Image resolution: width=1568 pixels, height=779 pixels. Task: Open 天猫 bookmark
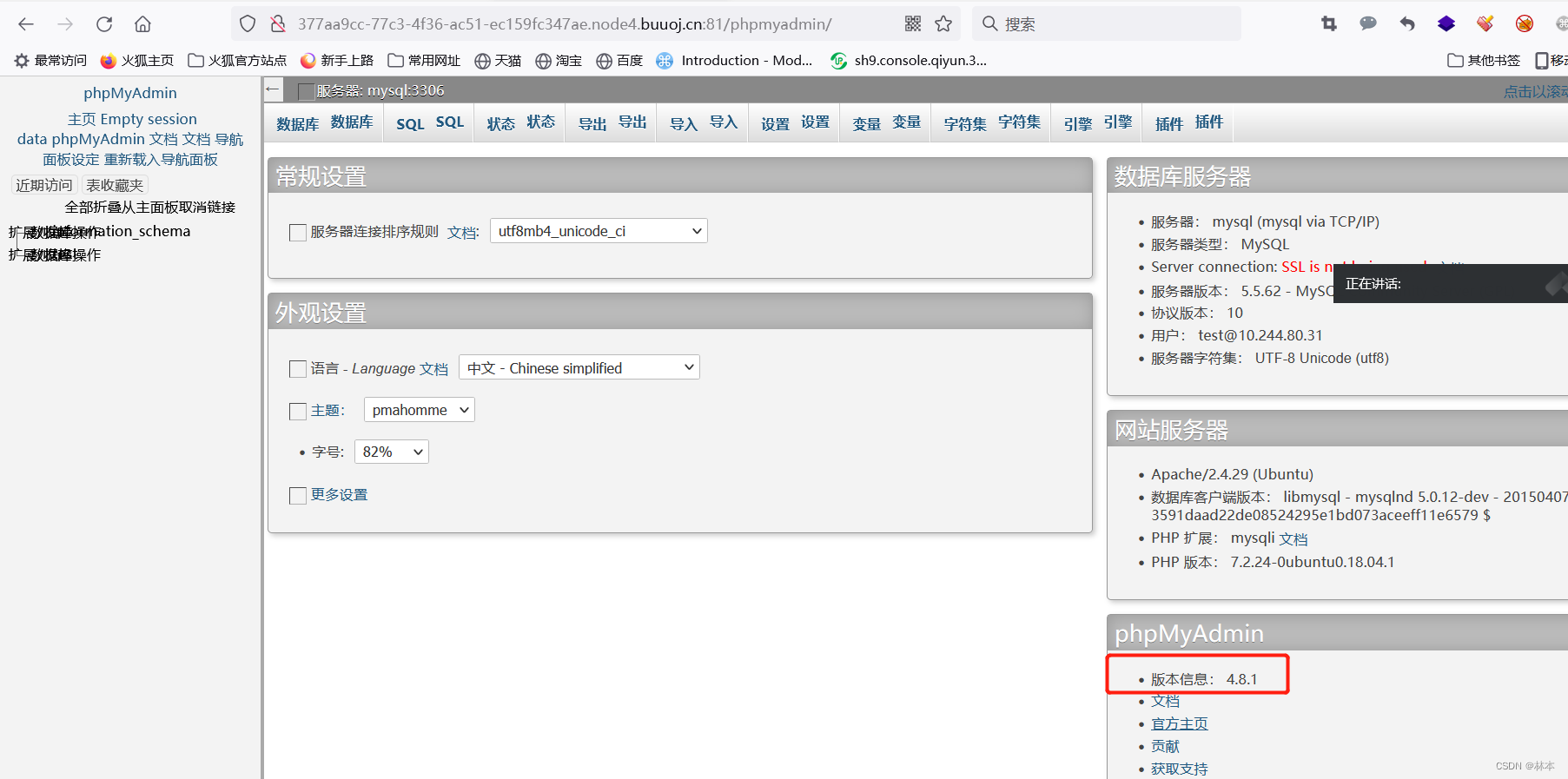pyautogui.click(x=498, y=61)
